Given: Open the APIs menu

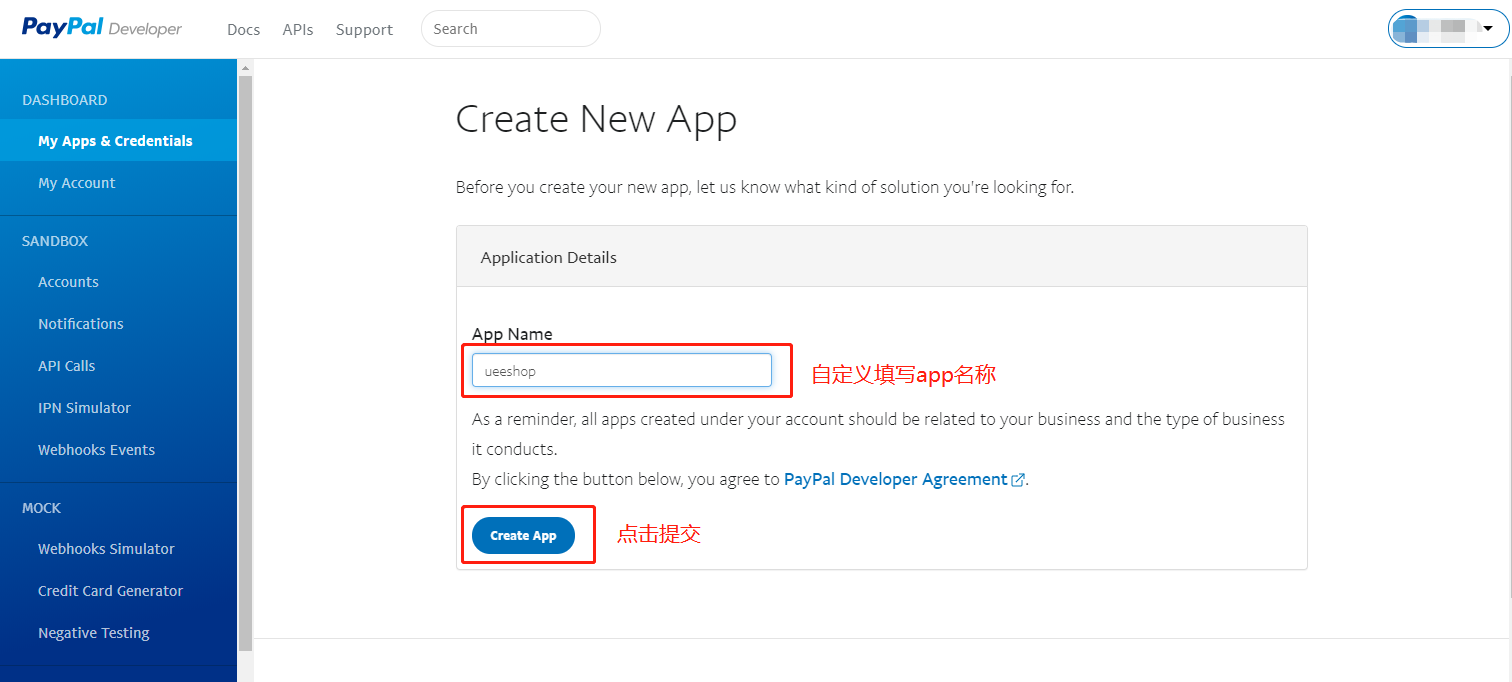Looking at the screenshot, I should (x=298, y=30).
